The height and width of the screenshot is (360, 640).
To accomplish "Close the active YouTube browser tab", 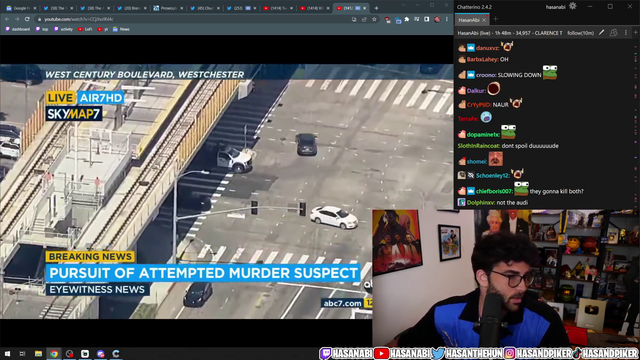I will click(x=365, y=8).
